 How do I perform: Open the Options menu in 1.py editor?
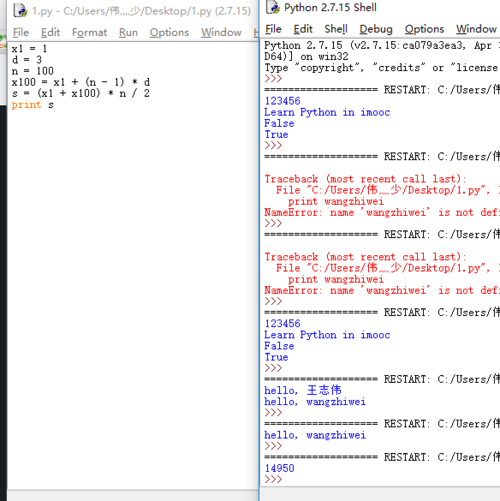pyautogui.click(x=169, y=32)
